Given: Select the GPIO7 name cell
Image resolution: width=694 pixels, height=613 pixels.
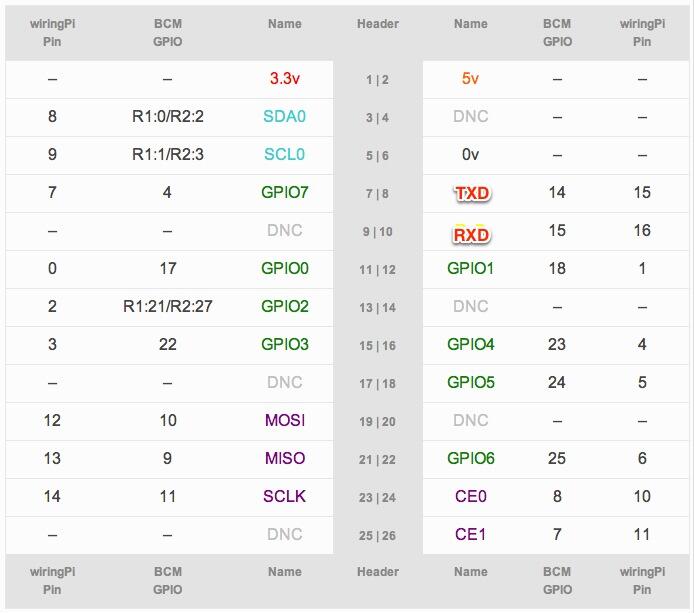Looking at the screenshot, I should coord(285,193).
